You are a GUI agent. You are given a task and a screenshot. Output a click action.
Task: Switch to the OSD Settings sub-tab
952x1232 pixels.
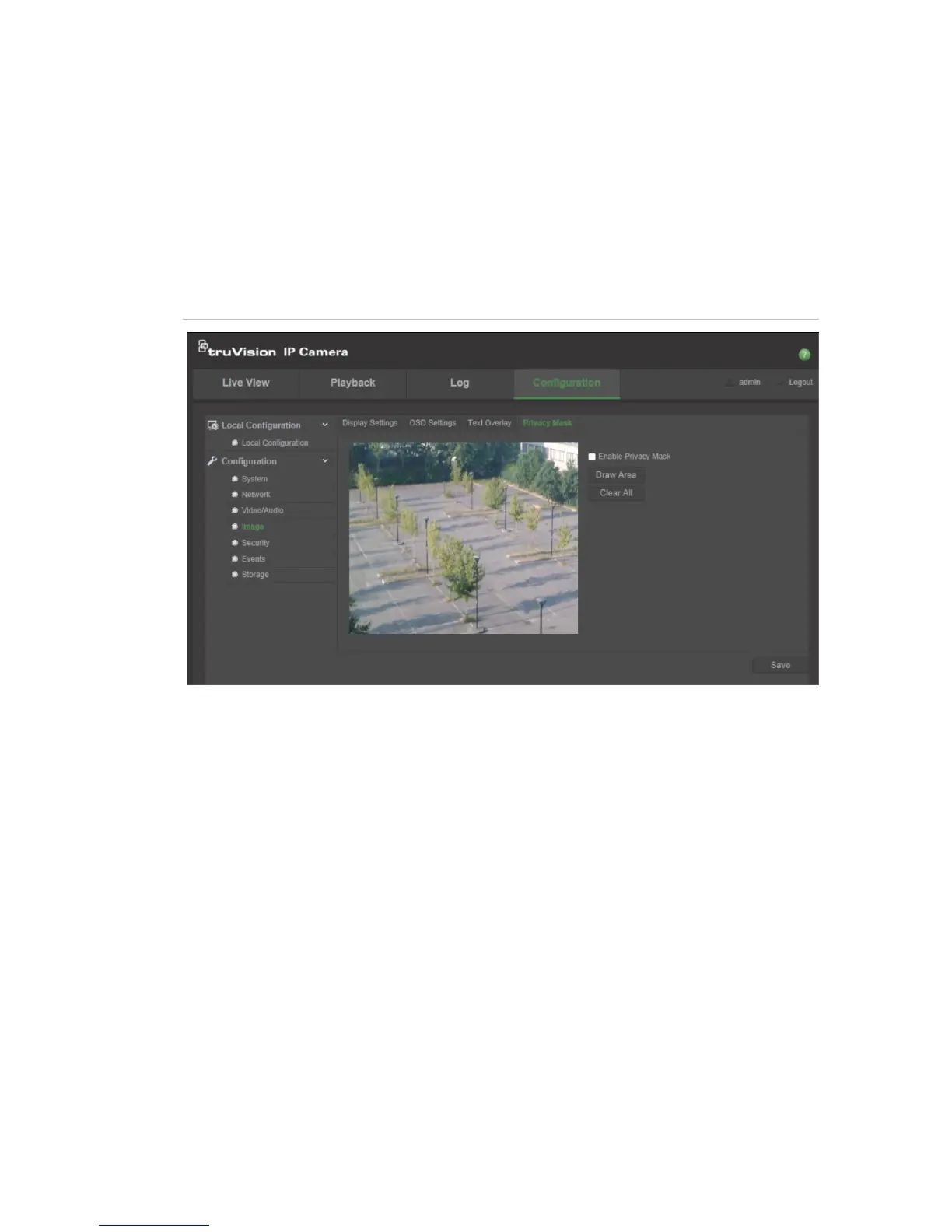point(432,423)
